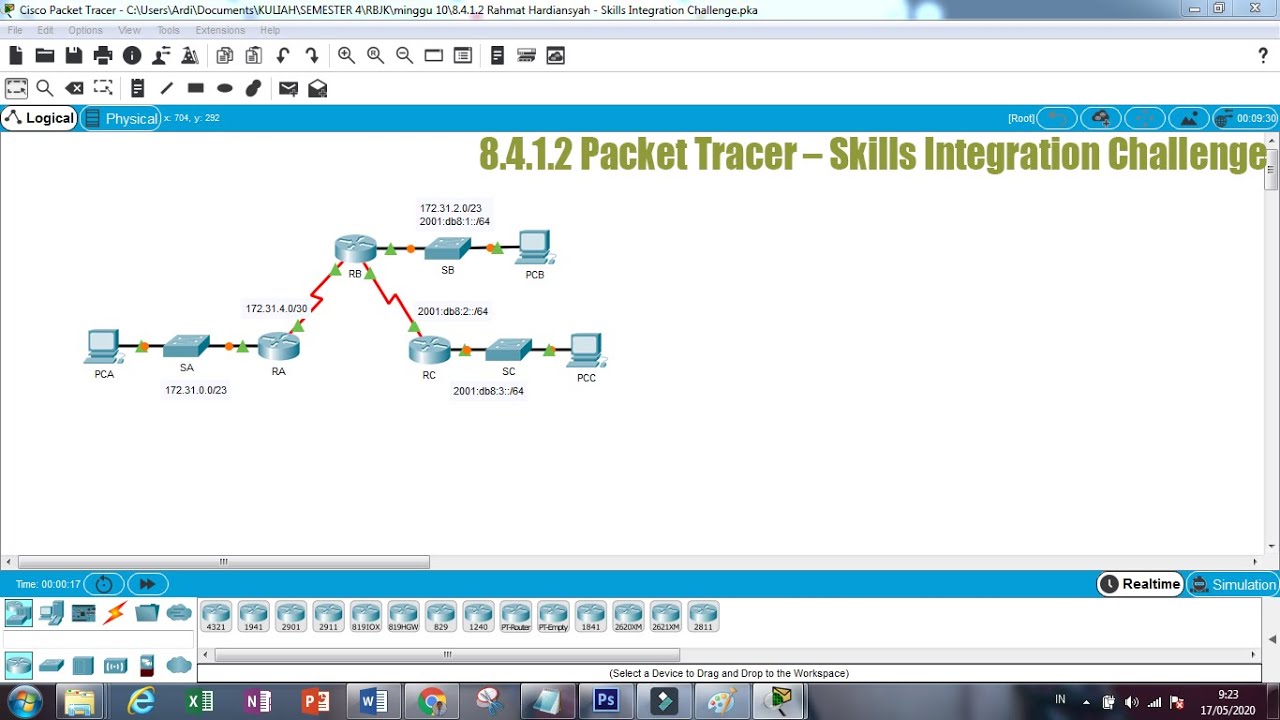
Task: Redo action with redo arrow
Action: (312, 56)
